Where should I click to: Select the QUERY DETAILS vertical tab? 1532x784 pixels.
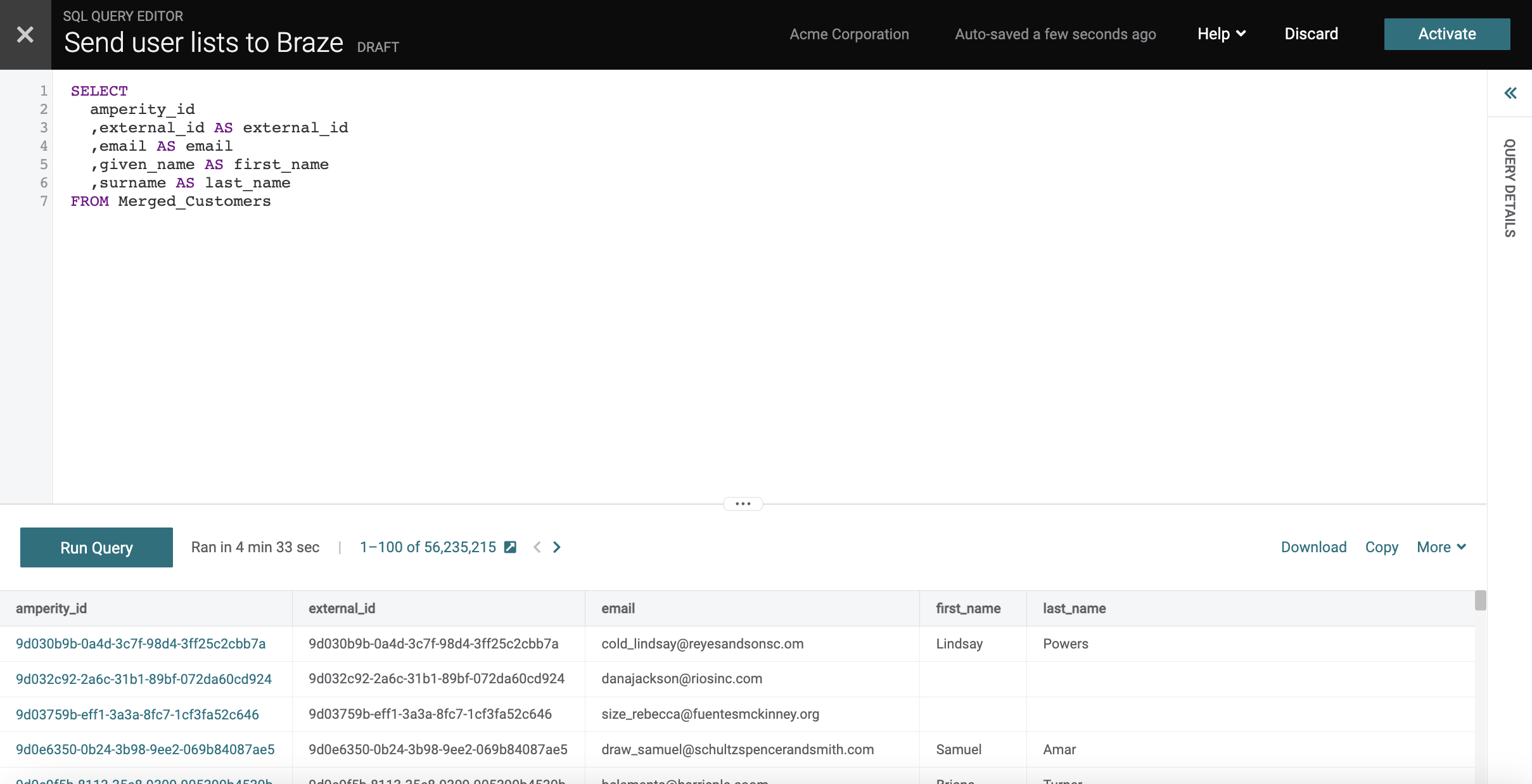click(x=1510, y=188)
